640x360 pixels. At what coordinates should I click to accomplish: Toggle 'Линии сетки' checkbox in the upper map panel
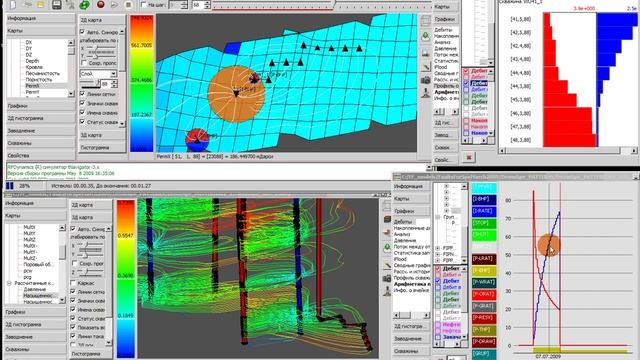[82, 94]
